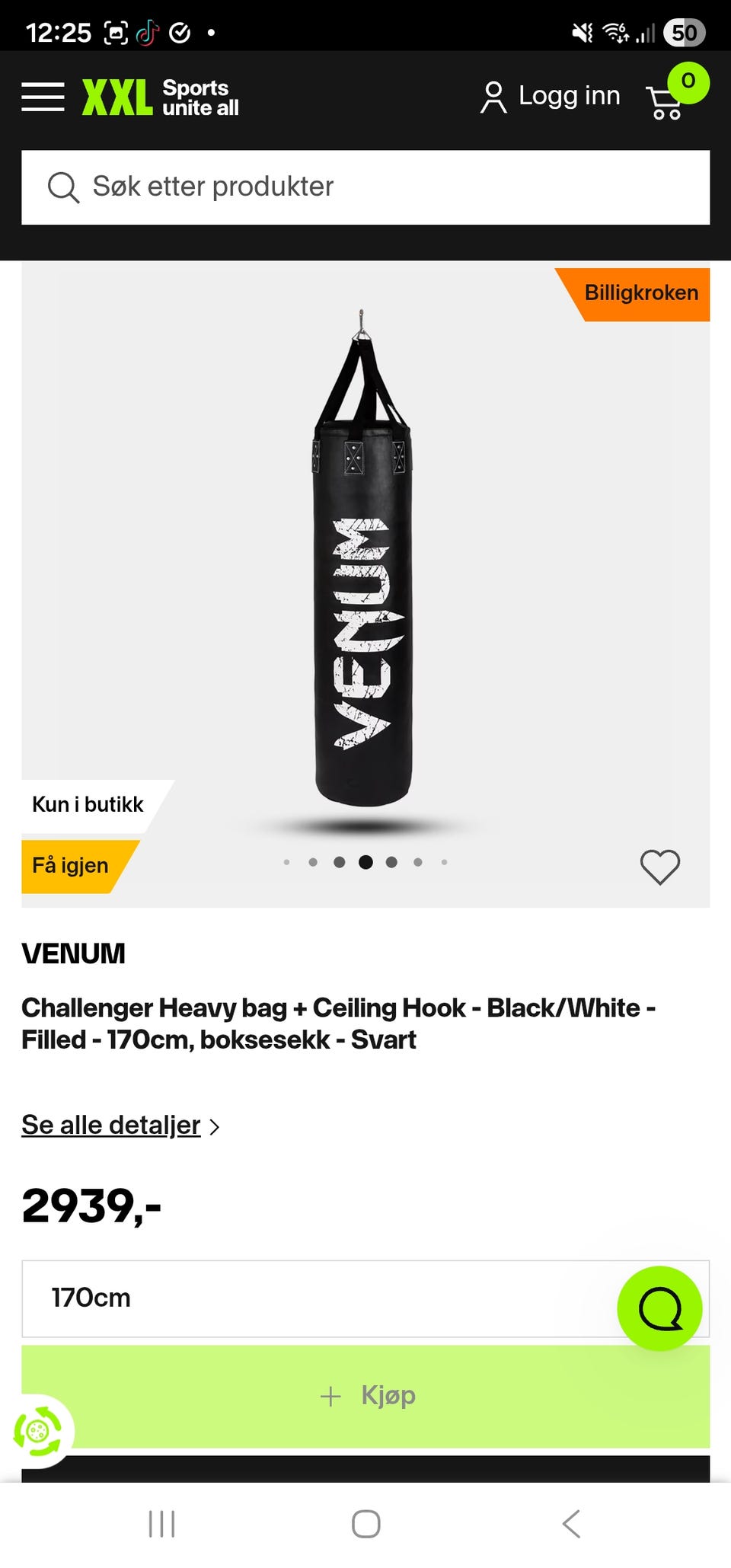Open the shopping cart icon
731x1568 pixels.
coord(666,102)
